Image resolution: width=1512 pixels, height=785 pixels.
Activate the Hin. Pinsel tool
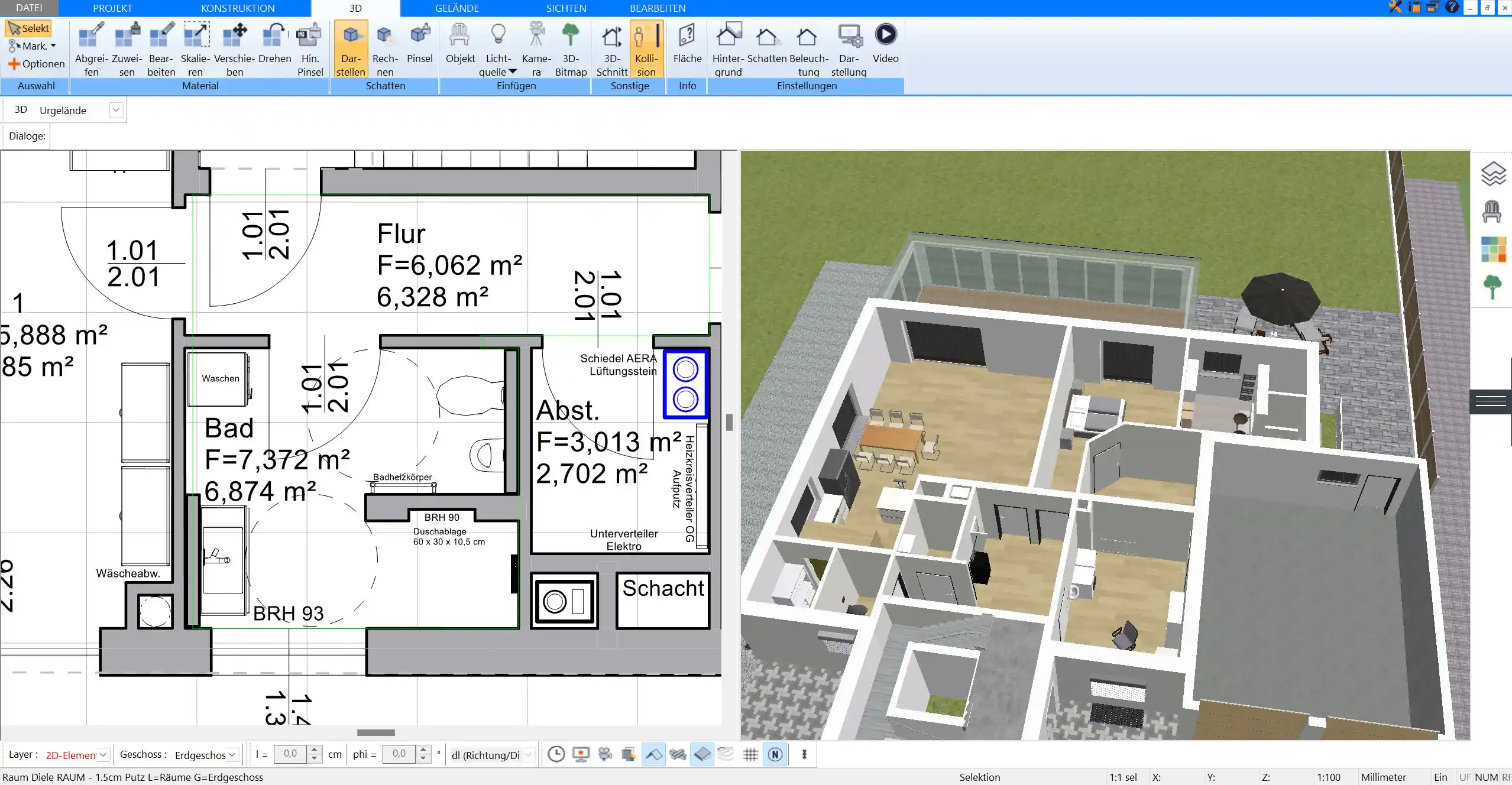tap(310, 49)
